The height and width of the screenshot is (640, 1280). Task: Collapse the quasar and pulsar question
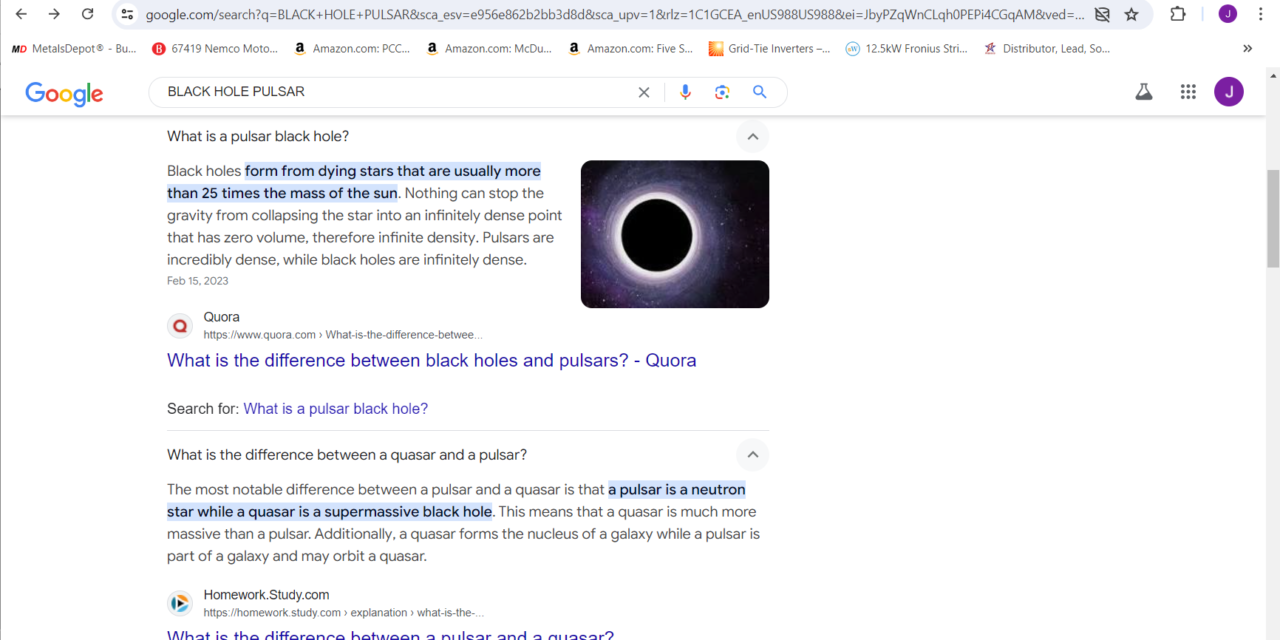pos(752,454)
